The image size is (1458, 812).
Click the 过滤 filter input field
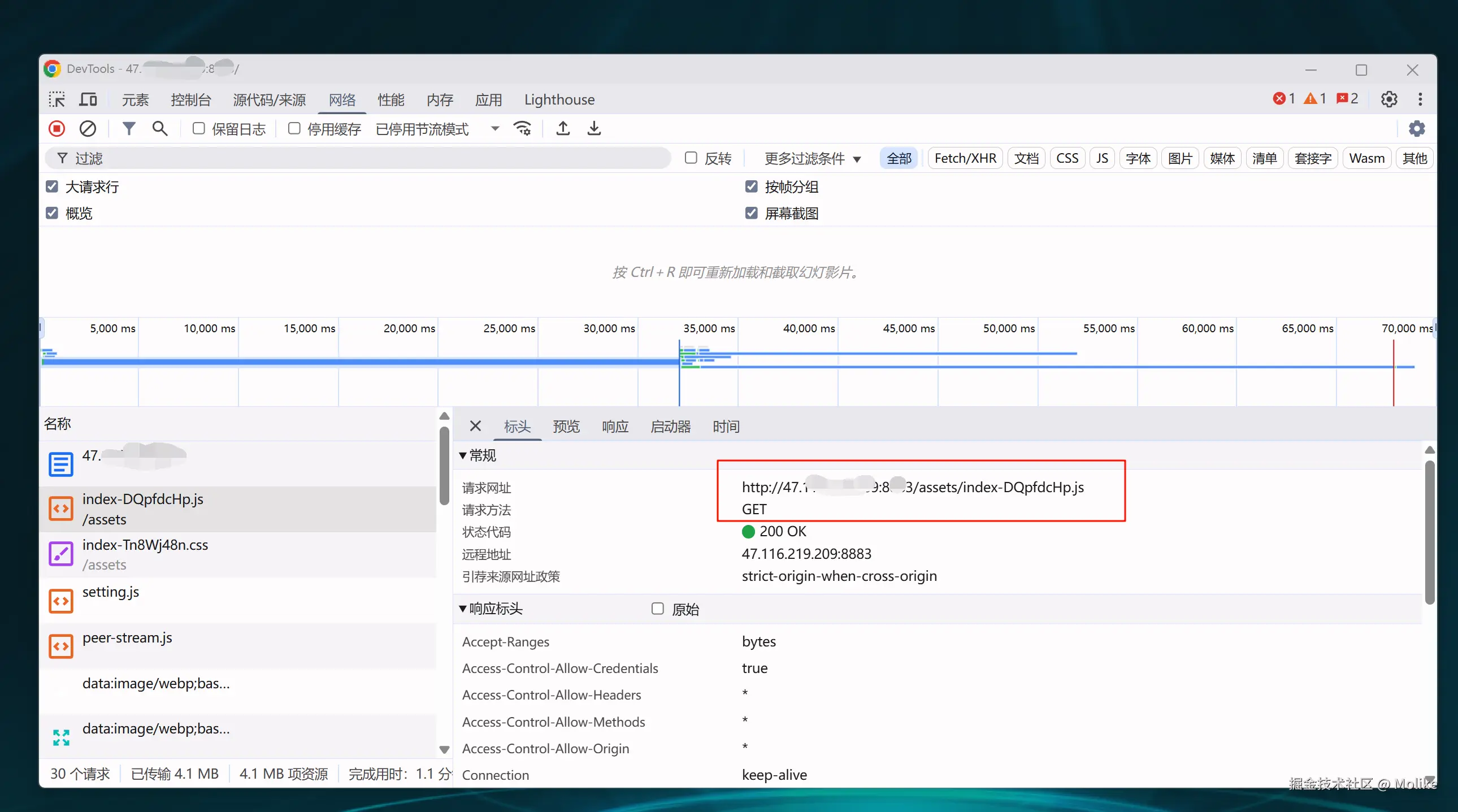coord(362,158)
